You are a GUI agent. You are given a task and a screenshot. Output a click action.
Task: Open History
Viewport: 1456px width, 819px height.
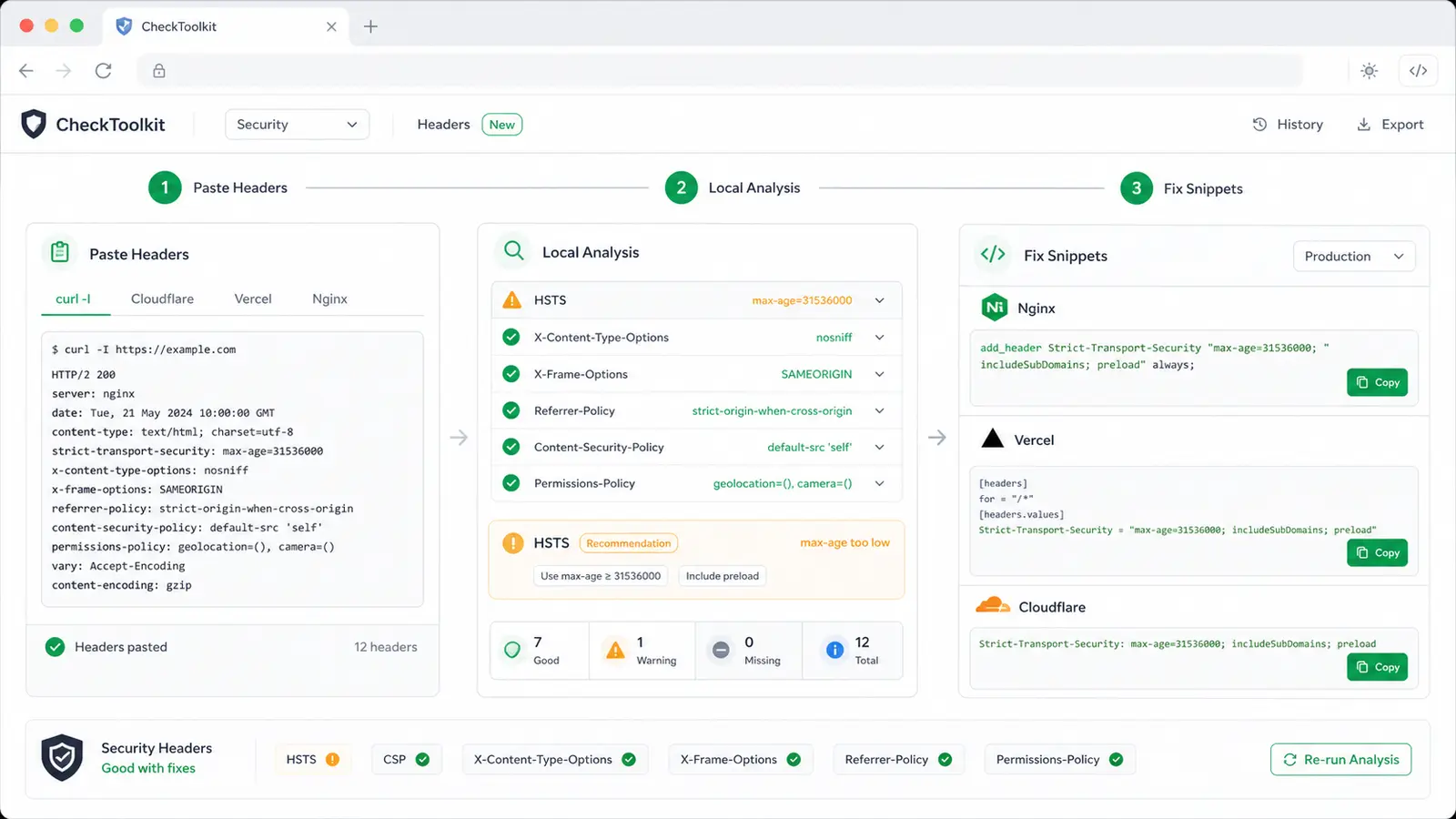(x=1288, y=125)
